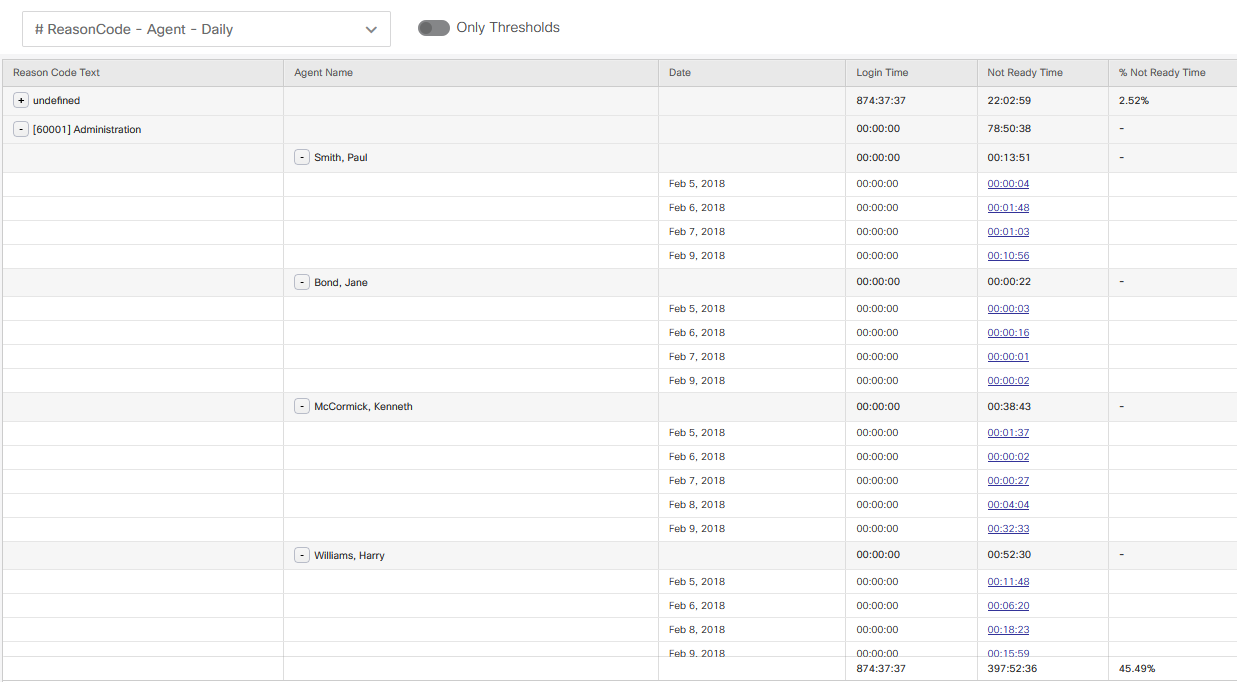Select undefined Login Time 874:37:37
The width and height of the screenshot is (1237, 682).
pos(881,101)
